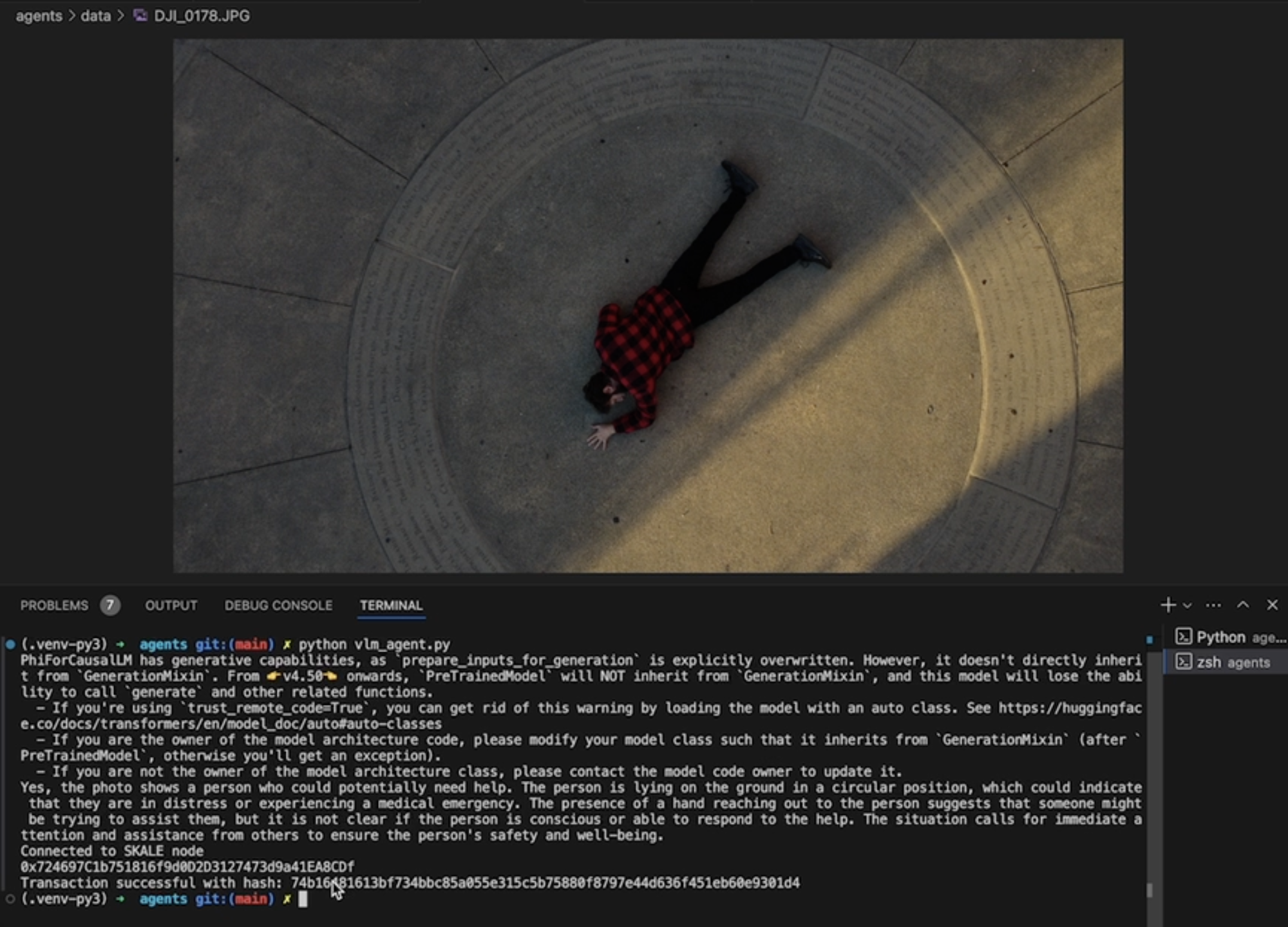Open the PROBLEMS tab
Viewport: 1288px width, 927px height.
click(54, 606)
